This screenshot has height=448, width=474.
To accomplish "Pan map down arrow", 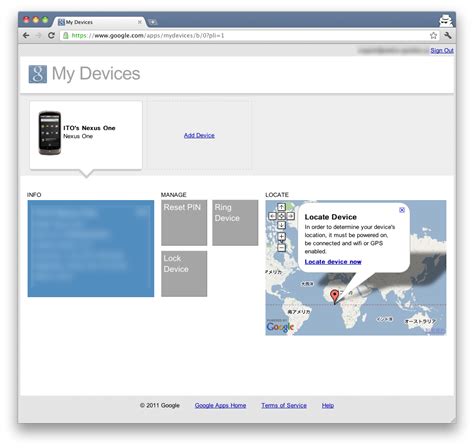I will click(281, 225).
